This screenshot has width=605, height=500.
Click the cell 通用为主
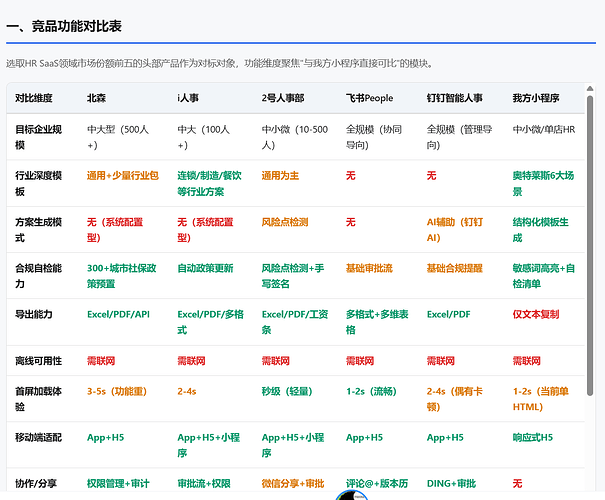[280, 176]
